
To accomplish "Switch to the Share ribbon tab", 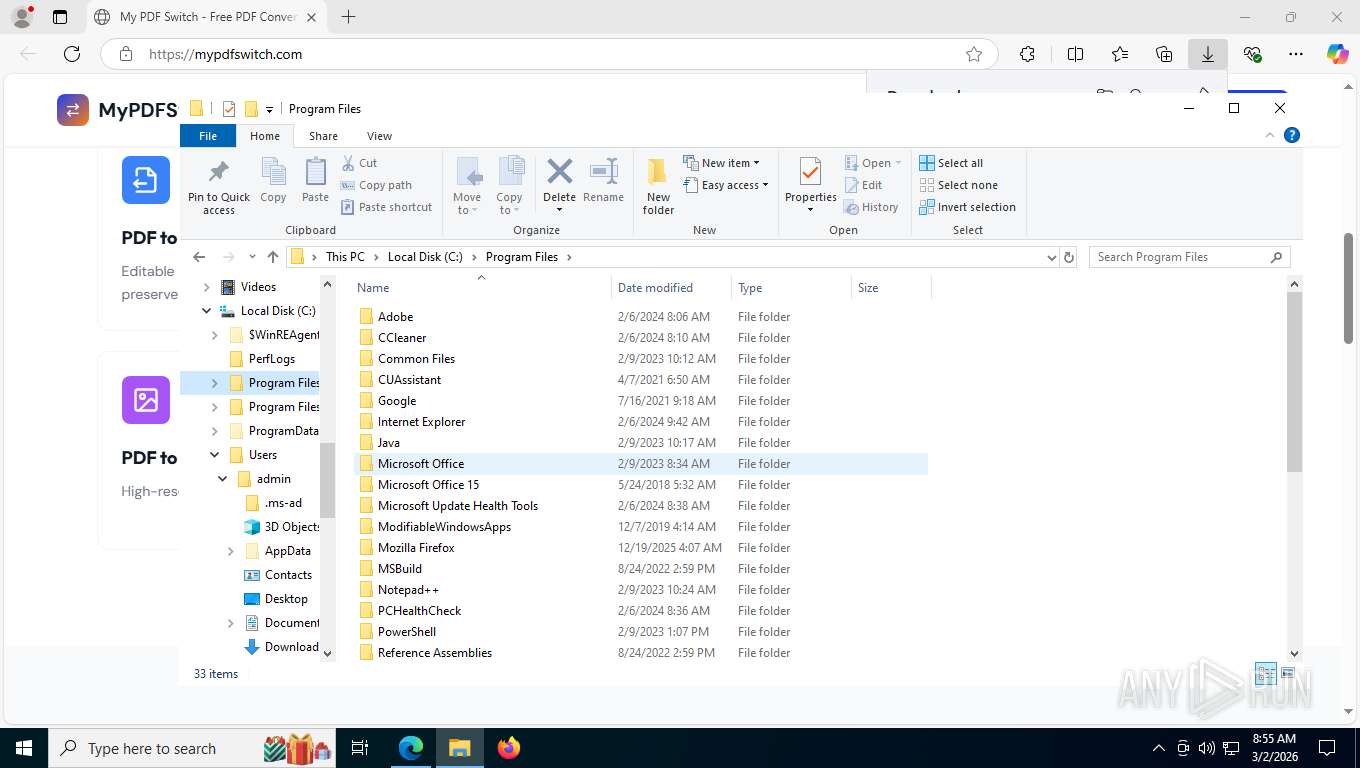I will click(x=323, y=136).
